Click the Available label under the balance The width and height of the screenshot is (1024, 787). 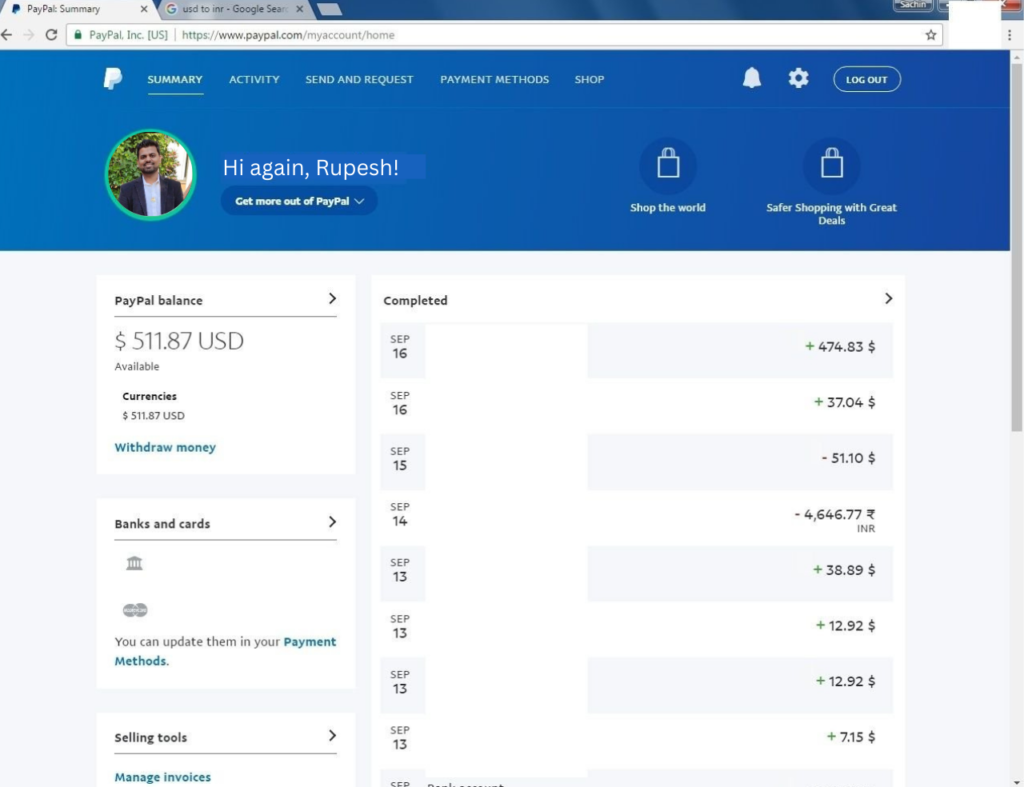click(137, 366)
